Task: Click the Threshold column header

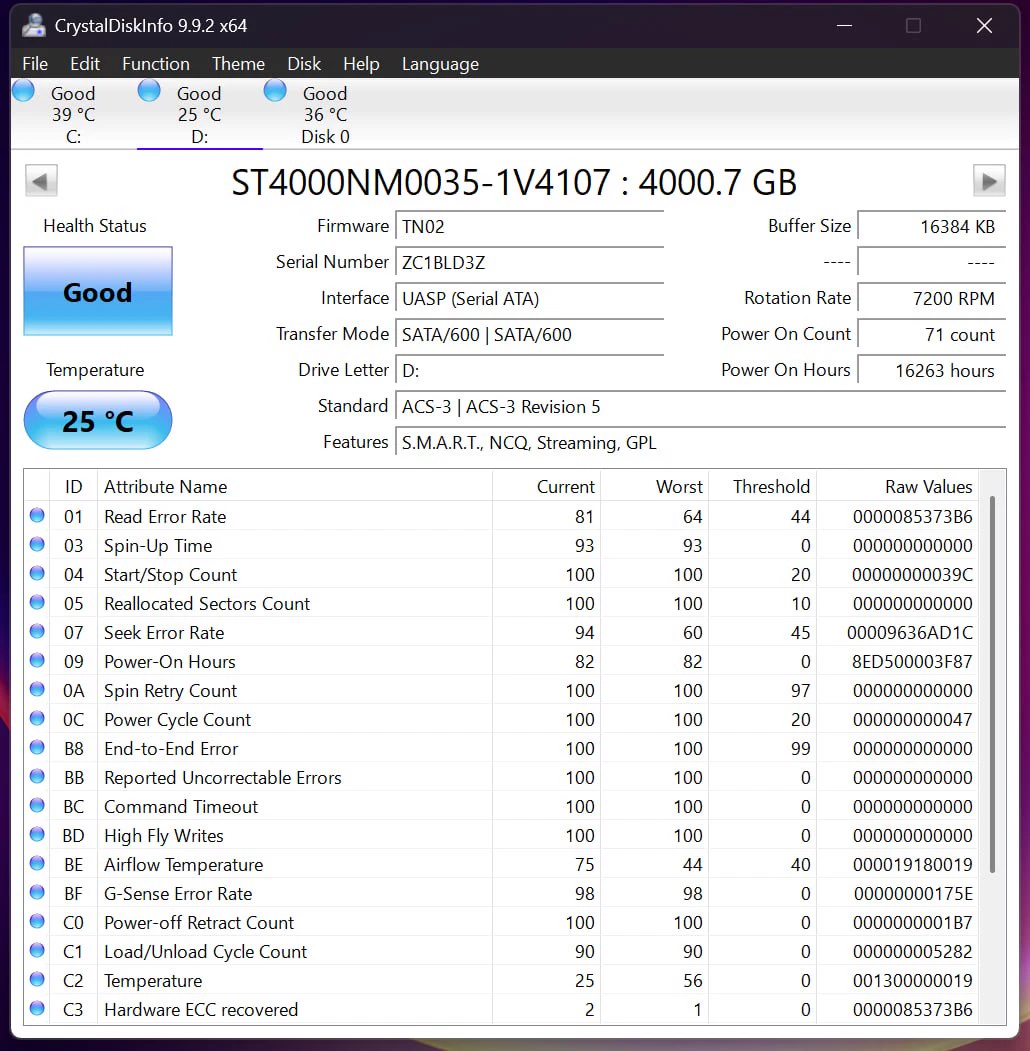Action: 763,487
